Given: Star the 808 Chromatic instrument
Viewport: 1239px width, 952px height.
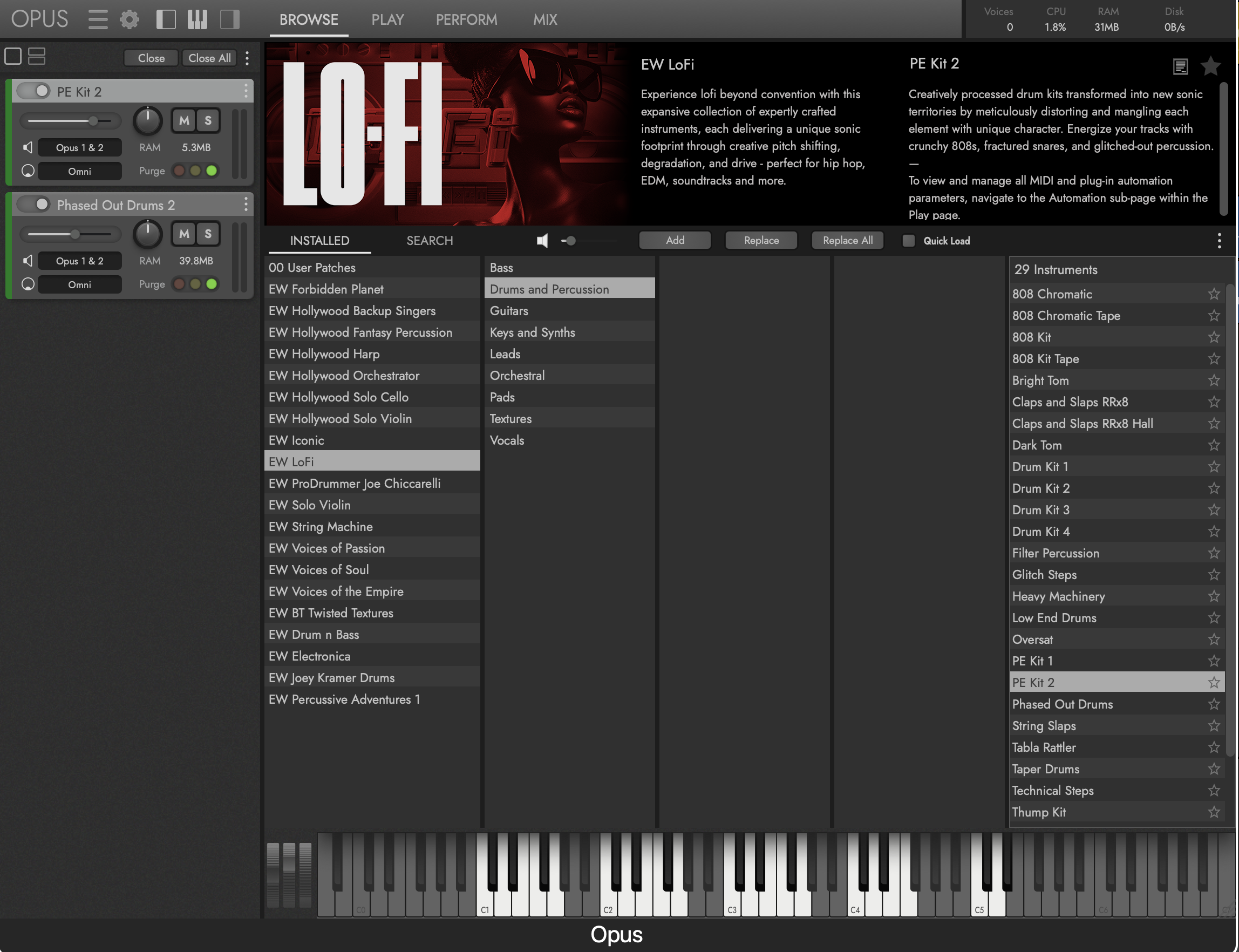Looking at the screenshot, I should pyautogui.click(x=1214, y=294).
